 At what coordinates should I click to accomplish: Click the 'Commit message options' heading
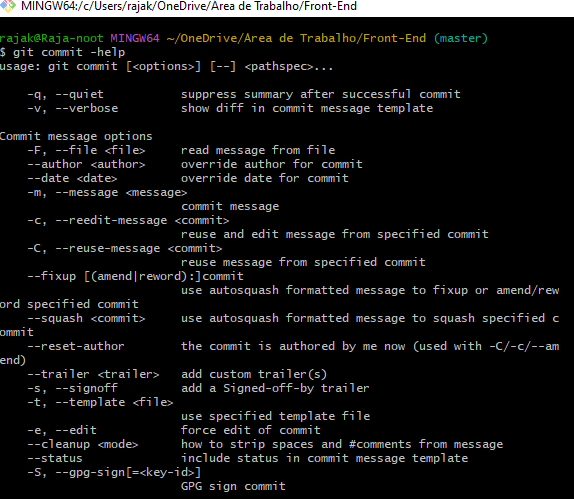point(76,136)
